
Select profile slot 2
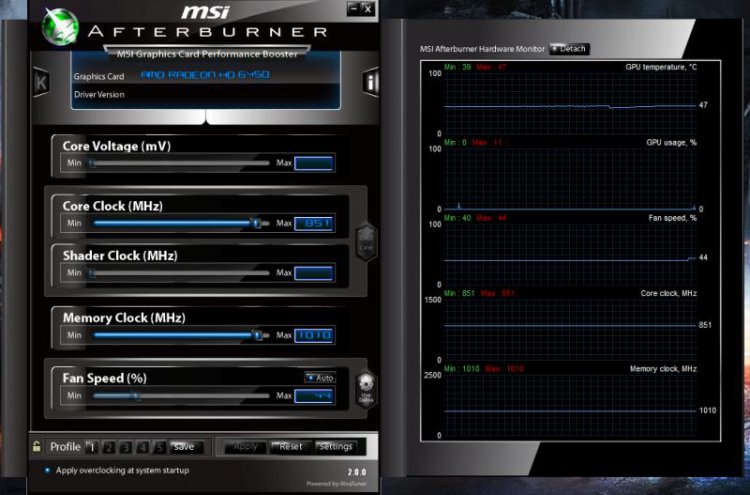109,447
